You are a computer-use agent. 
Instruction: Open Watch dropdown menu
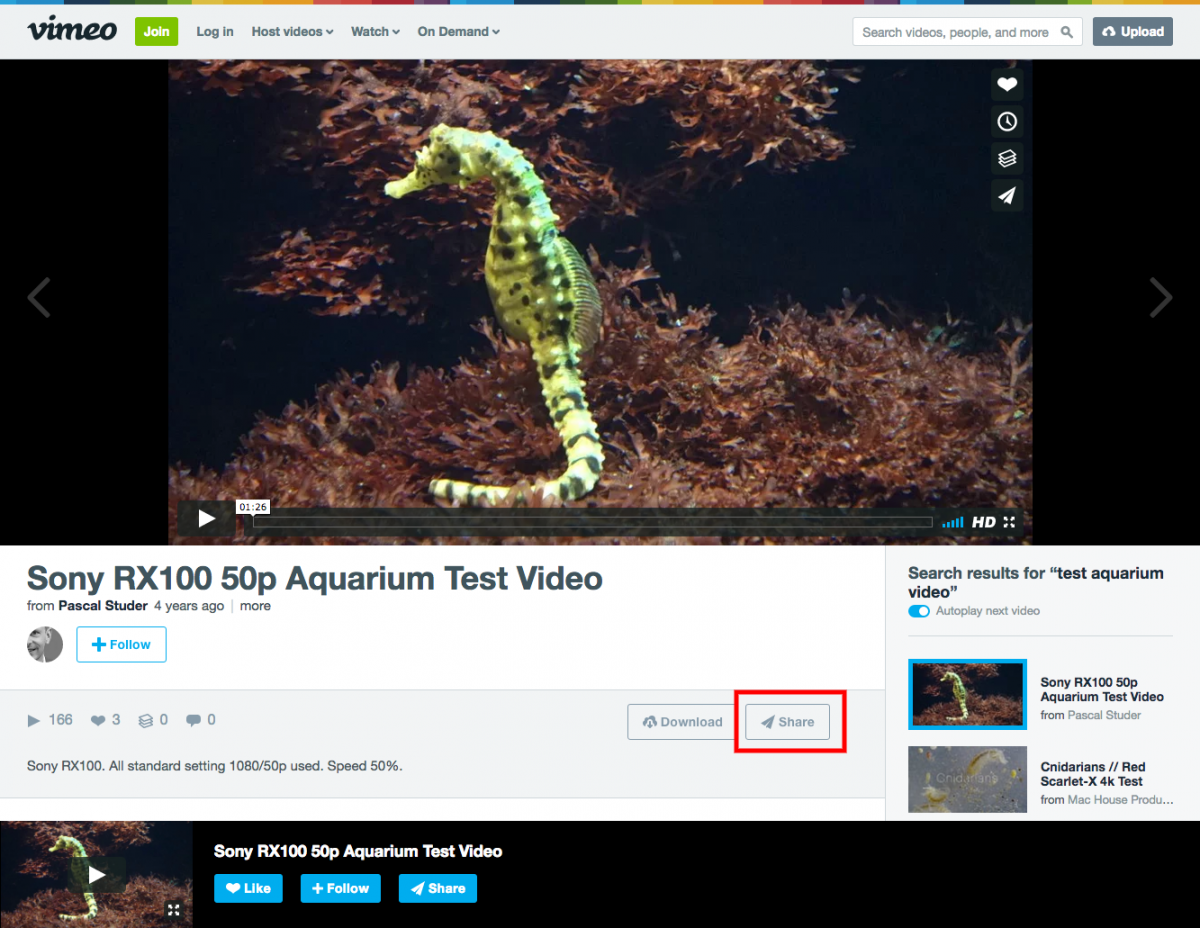[375, 32]
